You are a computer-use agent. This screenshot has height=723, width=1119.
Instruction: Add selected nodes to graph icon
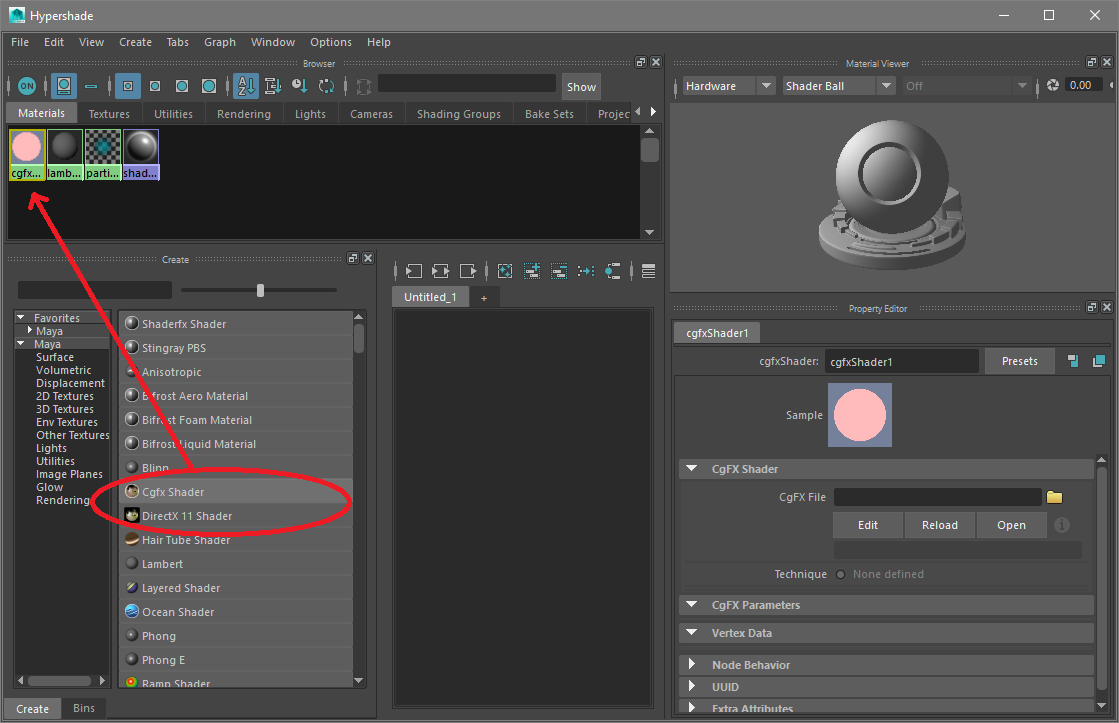531,270
